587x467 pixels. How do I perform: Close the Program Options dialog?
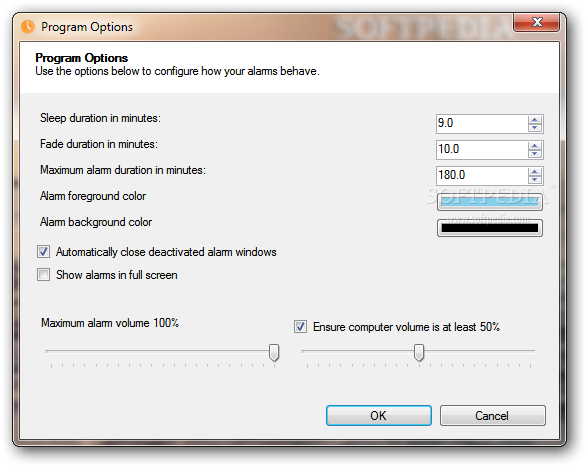(x=536, y=22)
